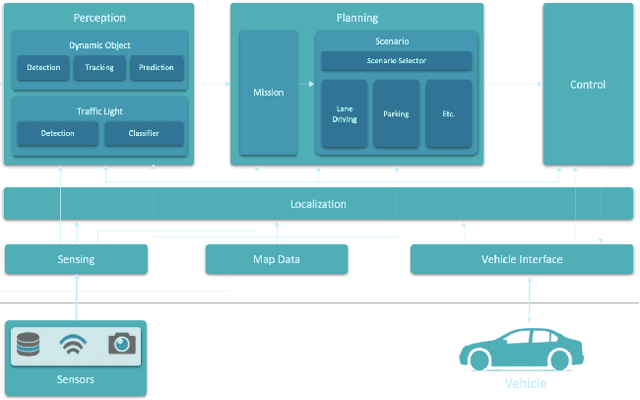Select the Sensing block
Screen dimensions: 640x400
coord(76,259)
